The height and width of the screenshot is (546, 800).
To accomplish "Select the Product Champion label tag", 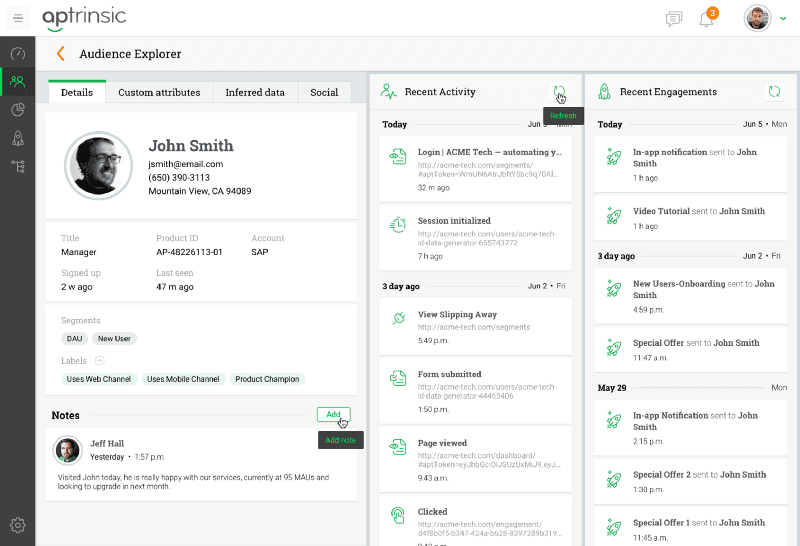I will pyautogui.click(x=267, y=379).
